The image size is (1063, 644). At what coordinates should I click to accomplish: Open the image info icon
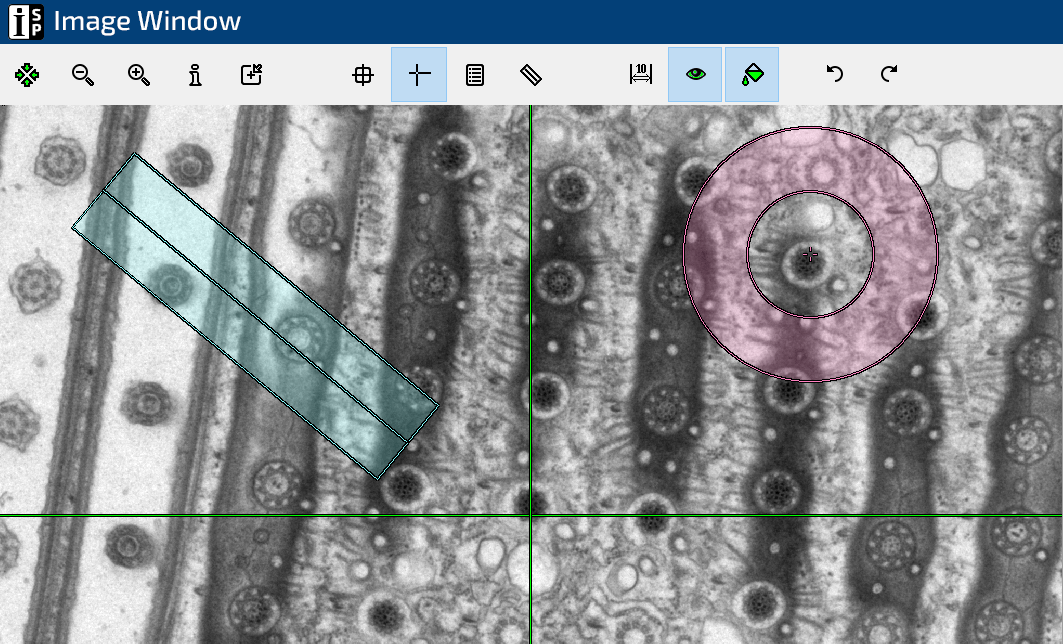coord(195,75)
